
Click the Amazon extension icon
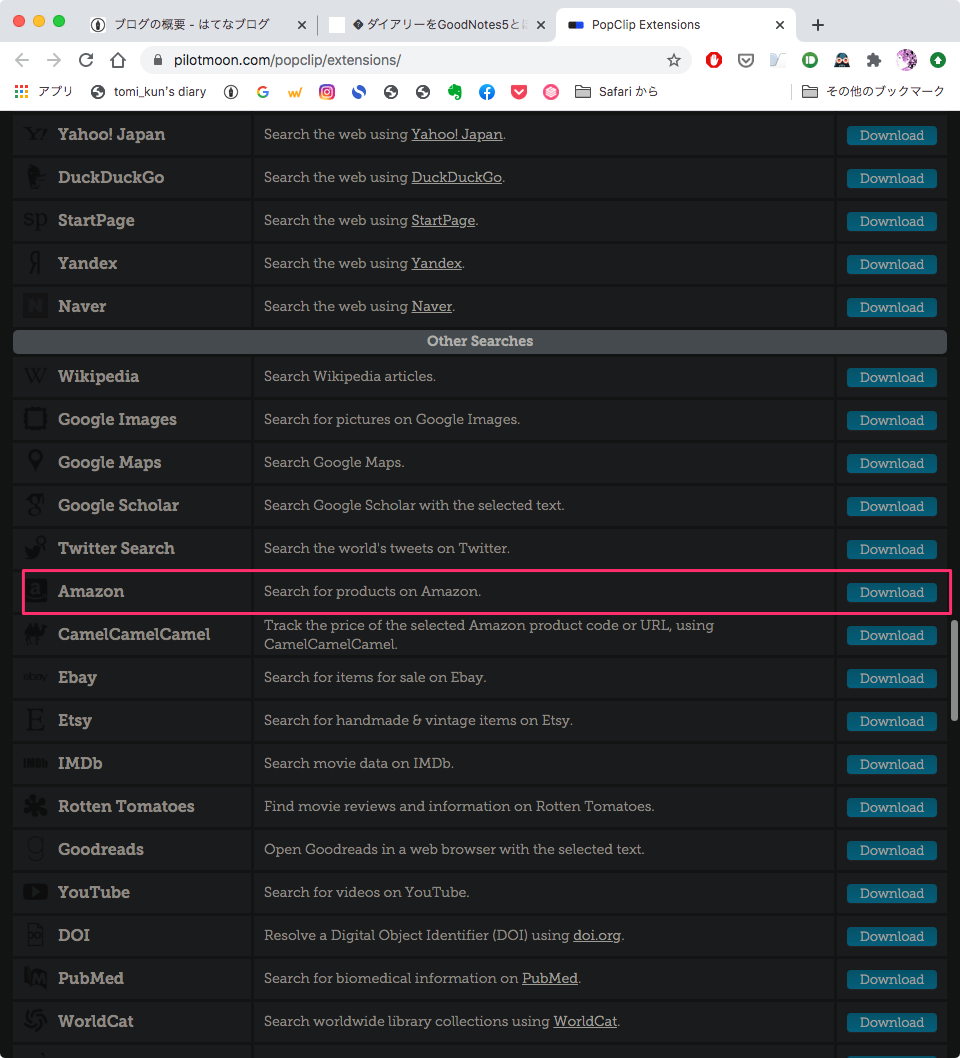point(36,591)
